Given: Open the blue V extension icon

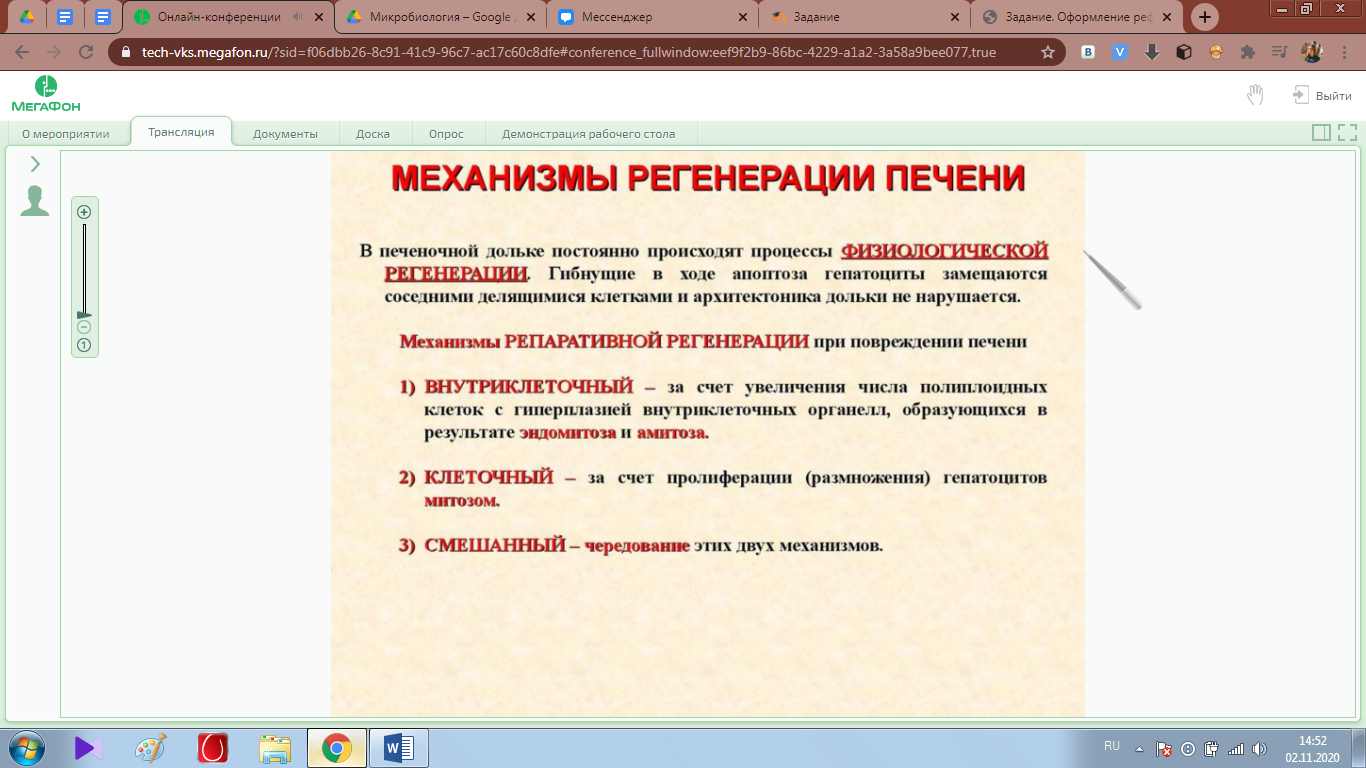Looking at the screenshot, I should 1120,52.
